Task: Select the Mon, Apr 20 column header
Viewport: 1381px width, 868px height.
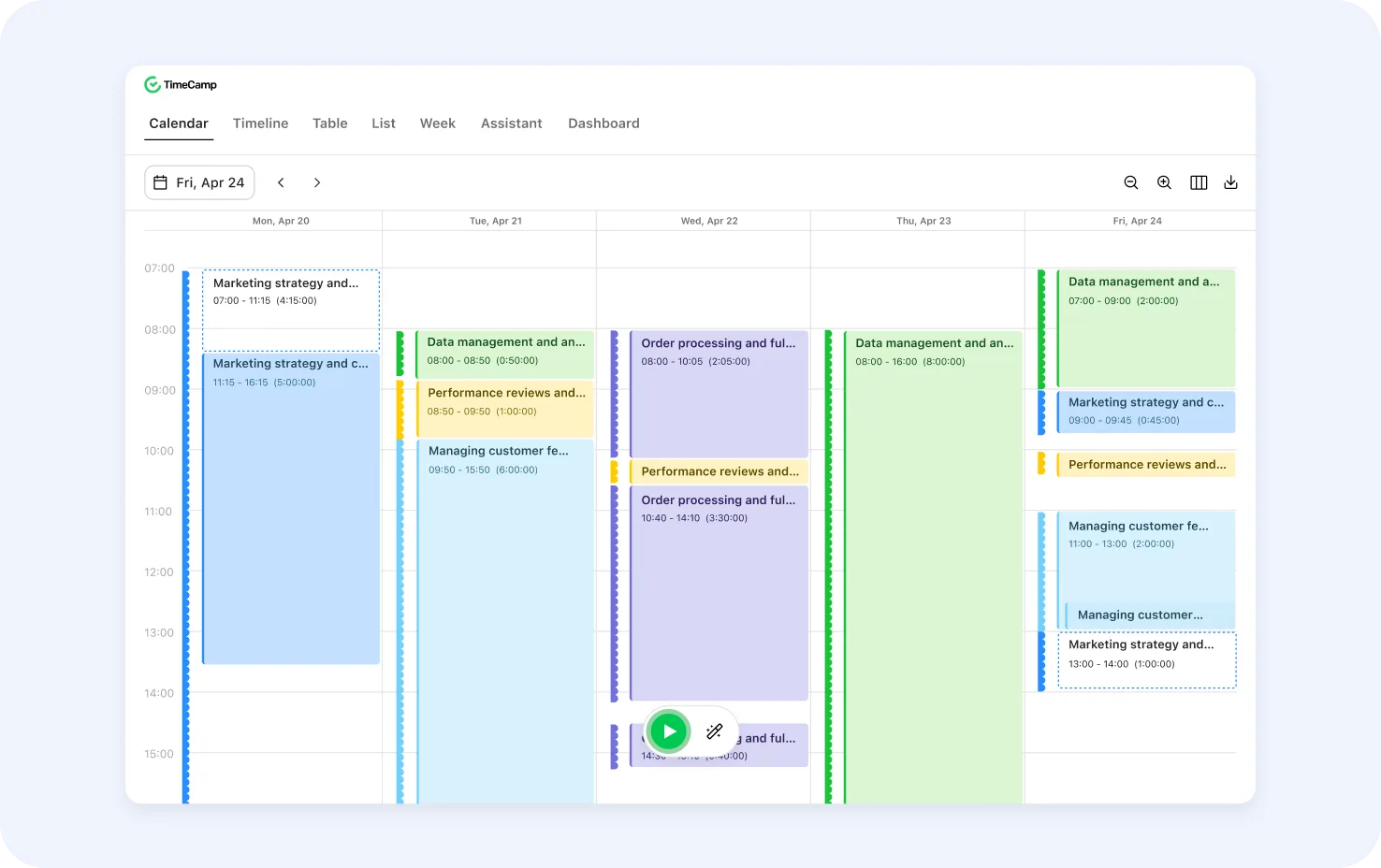Action: (281, 221)
